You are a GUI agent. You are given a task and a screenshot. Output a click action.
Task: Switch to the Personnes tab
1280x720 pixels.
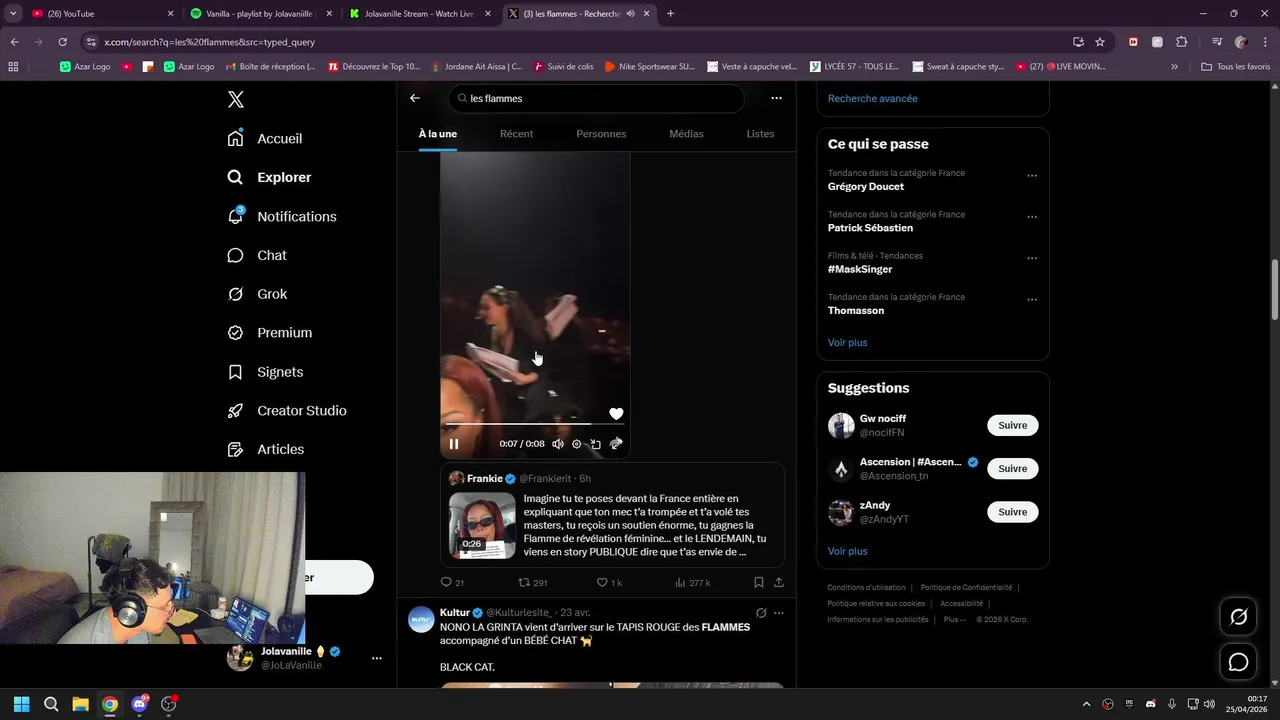[601, 134]
